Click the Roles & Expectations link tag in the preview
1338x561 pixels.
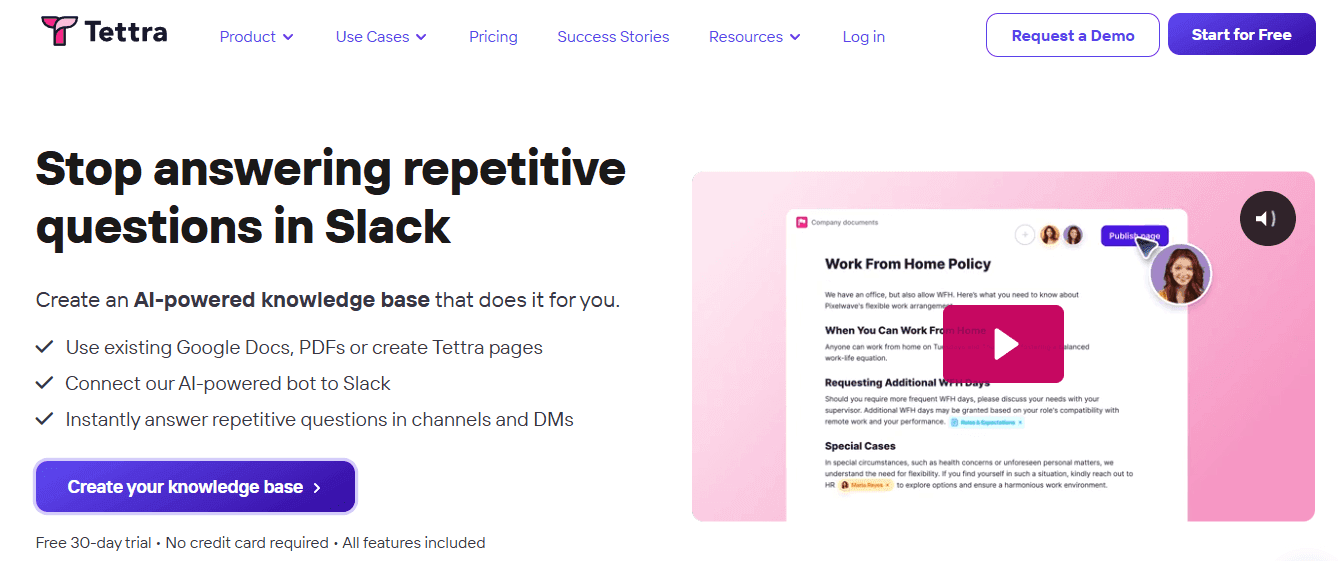coord(986,422)
